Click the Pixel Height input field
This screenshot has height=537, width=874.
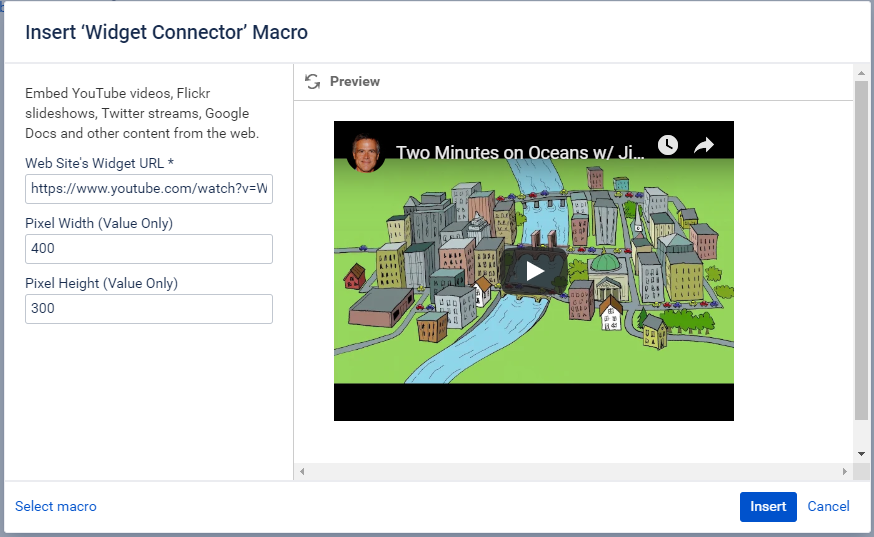point(149,309)
